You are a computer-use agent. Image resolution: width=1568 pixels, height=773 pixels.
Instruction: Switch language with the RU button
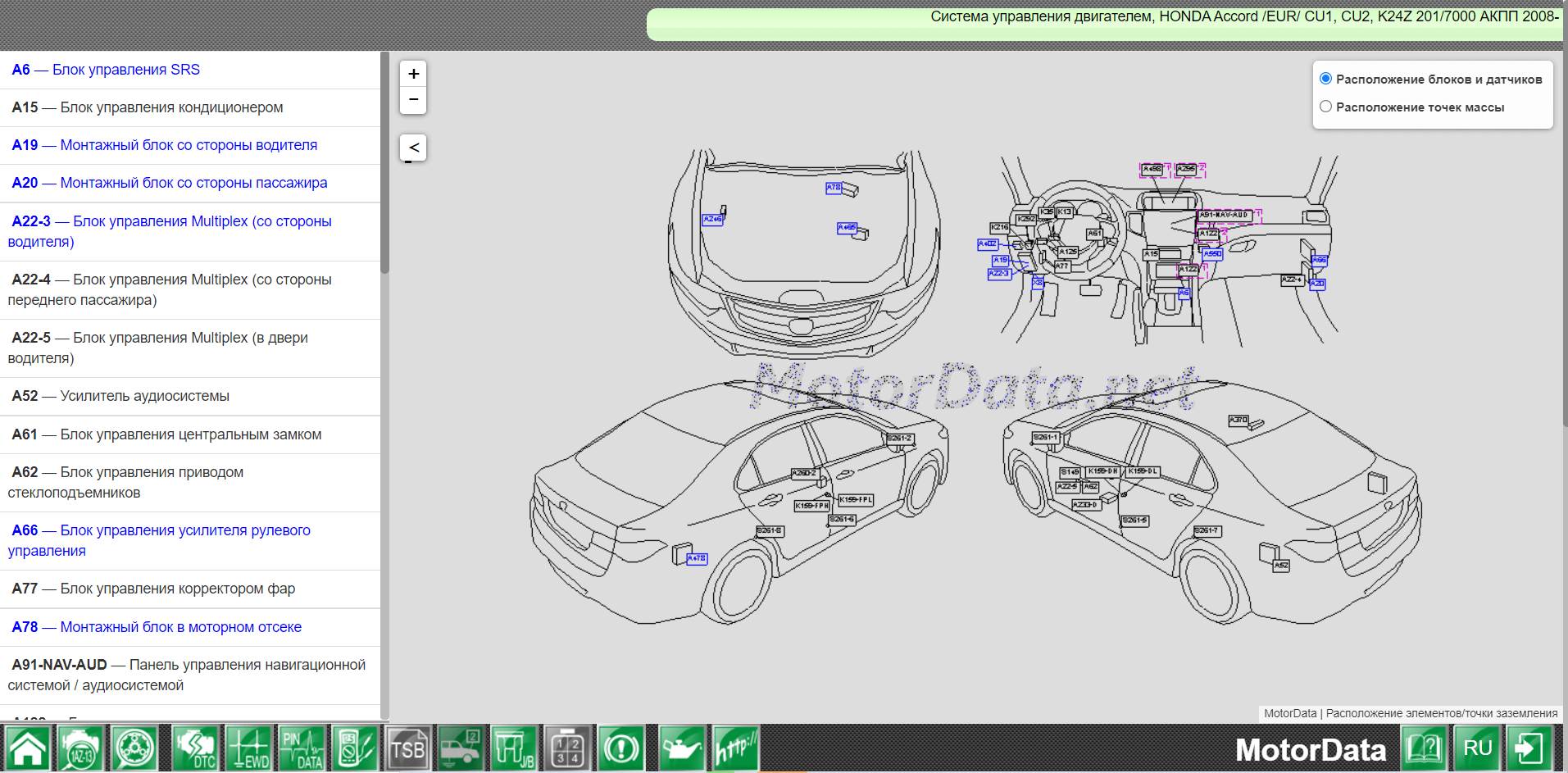click(x=1478, y=748)
